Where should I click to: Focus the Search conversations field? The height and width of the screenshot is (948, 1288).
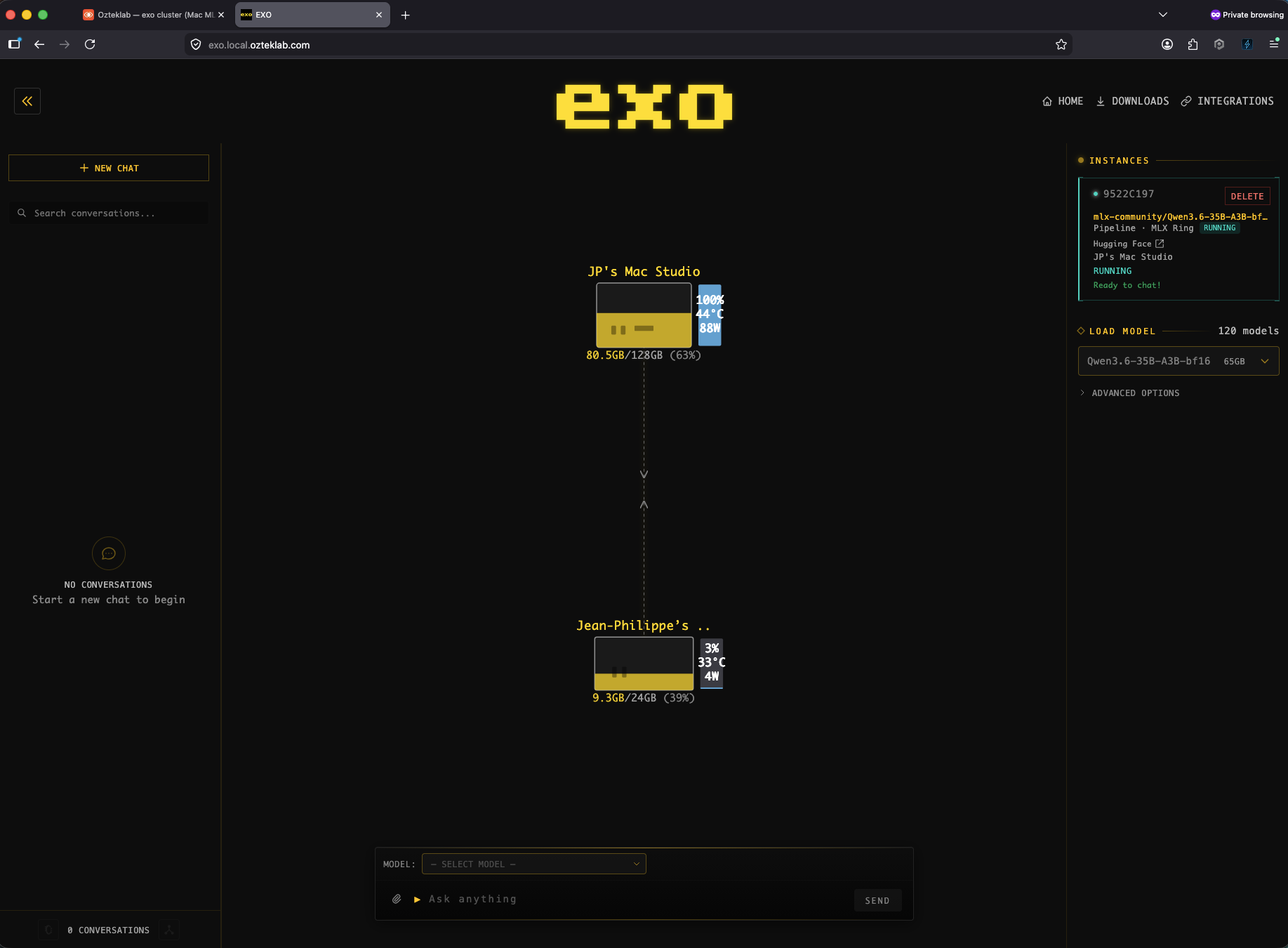click(109, 213)
